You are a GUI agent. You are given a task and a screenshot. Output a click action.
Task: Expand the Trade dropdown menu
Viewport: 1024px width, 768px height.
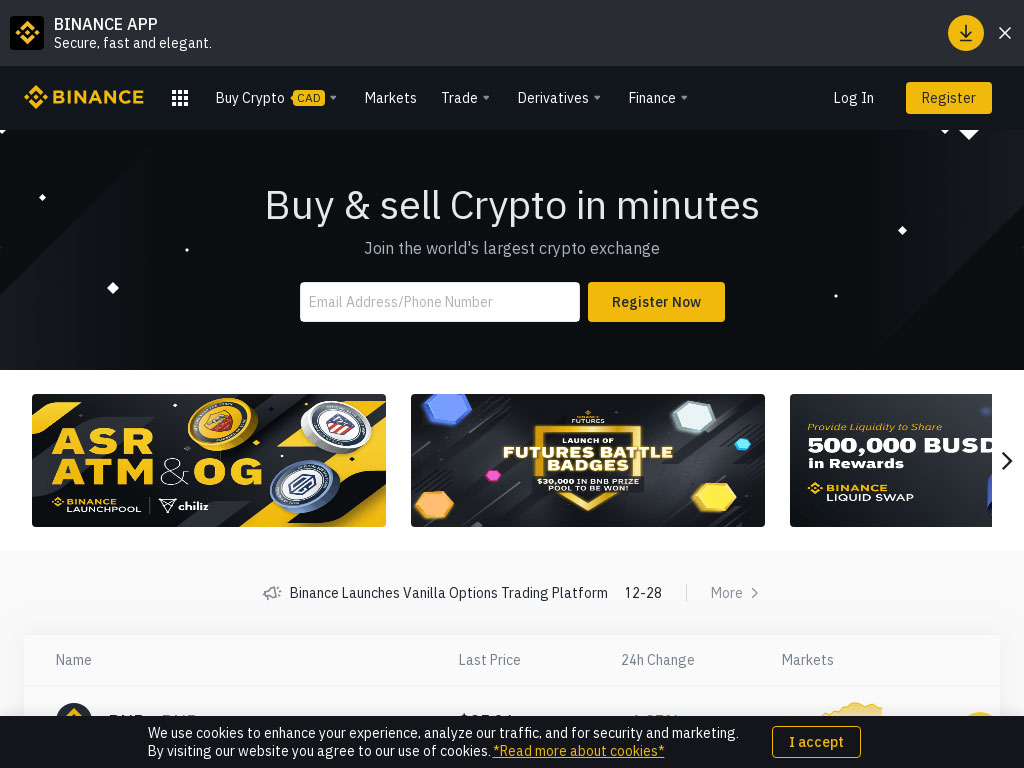point(466,98)
